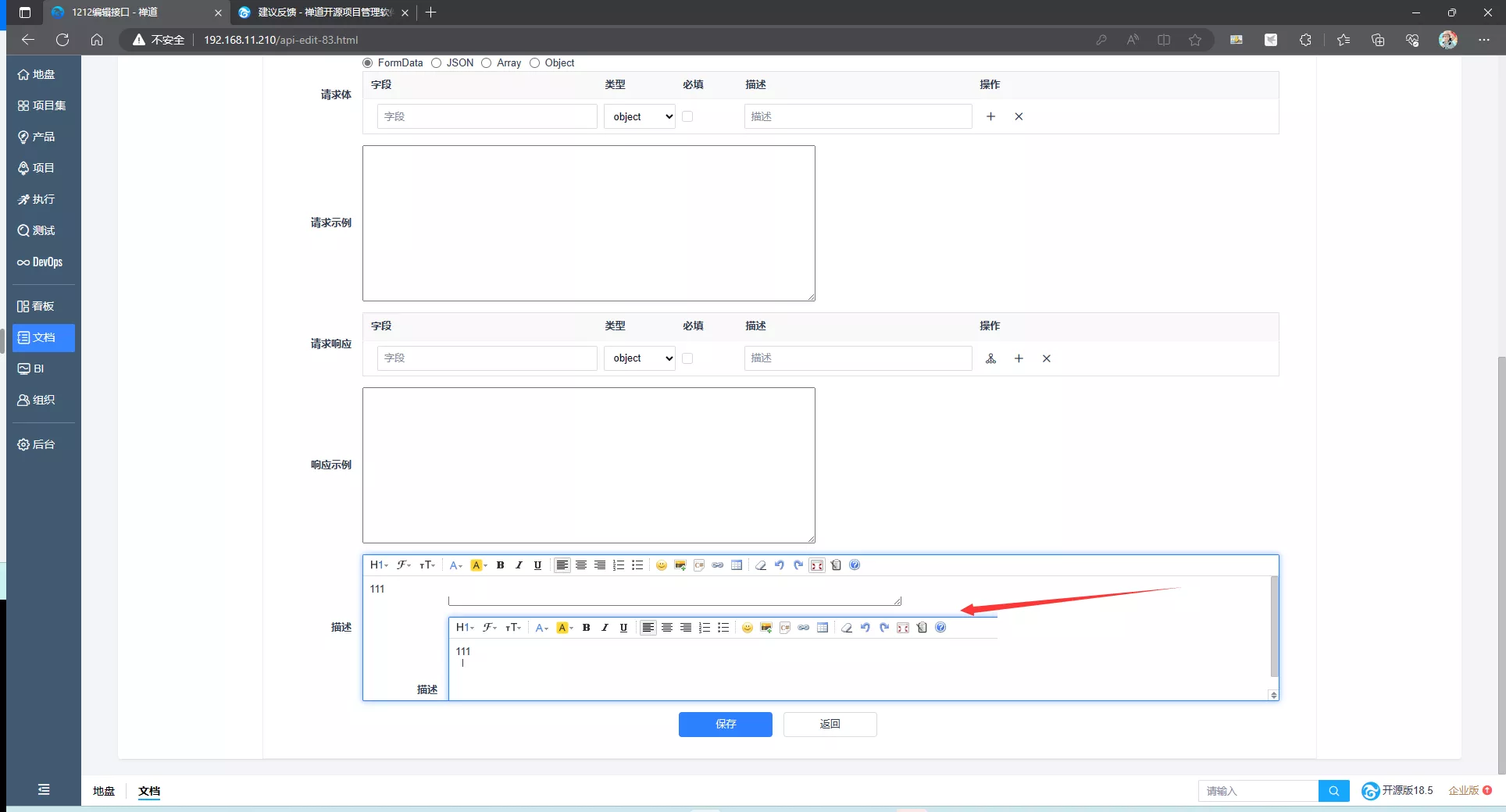Check required box in request body row
This screenshot has width=1506, height=812.
pyautogui.click(x=687, y=116)
